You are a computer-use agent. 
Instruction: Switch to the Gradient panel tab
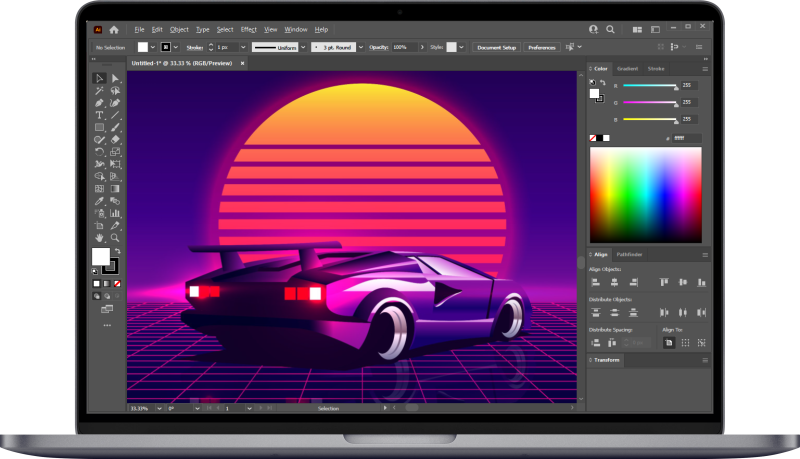tap(627, 68)
